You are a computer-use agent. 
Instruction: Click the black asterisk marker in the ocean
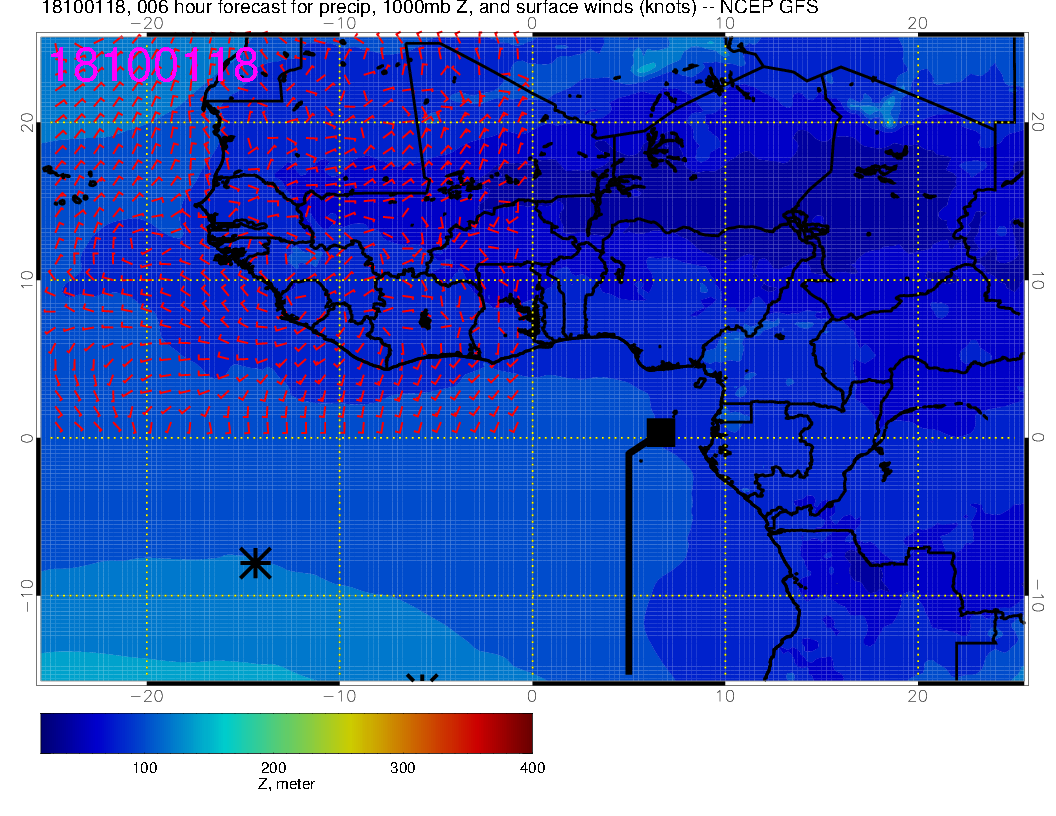(x=256, y=563)
